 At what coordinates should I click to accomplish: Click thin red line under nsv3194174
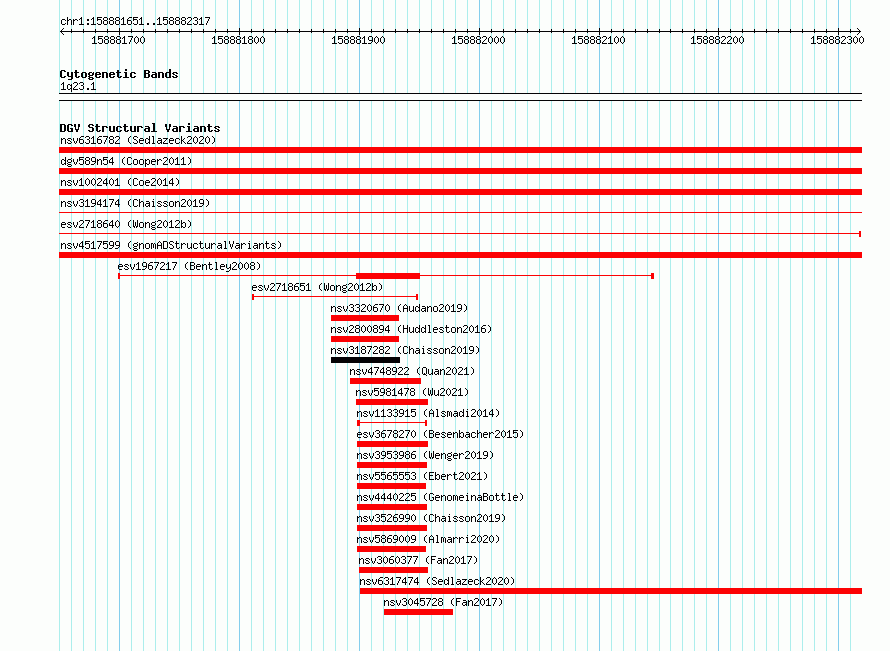coord(460,213)
